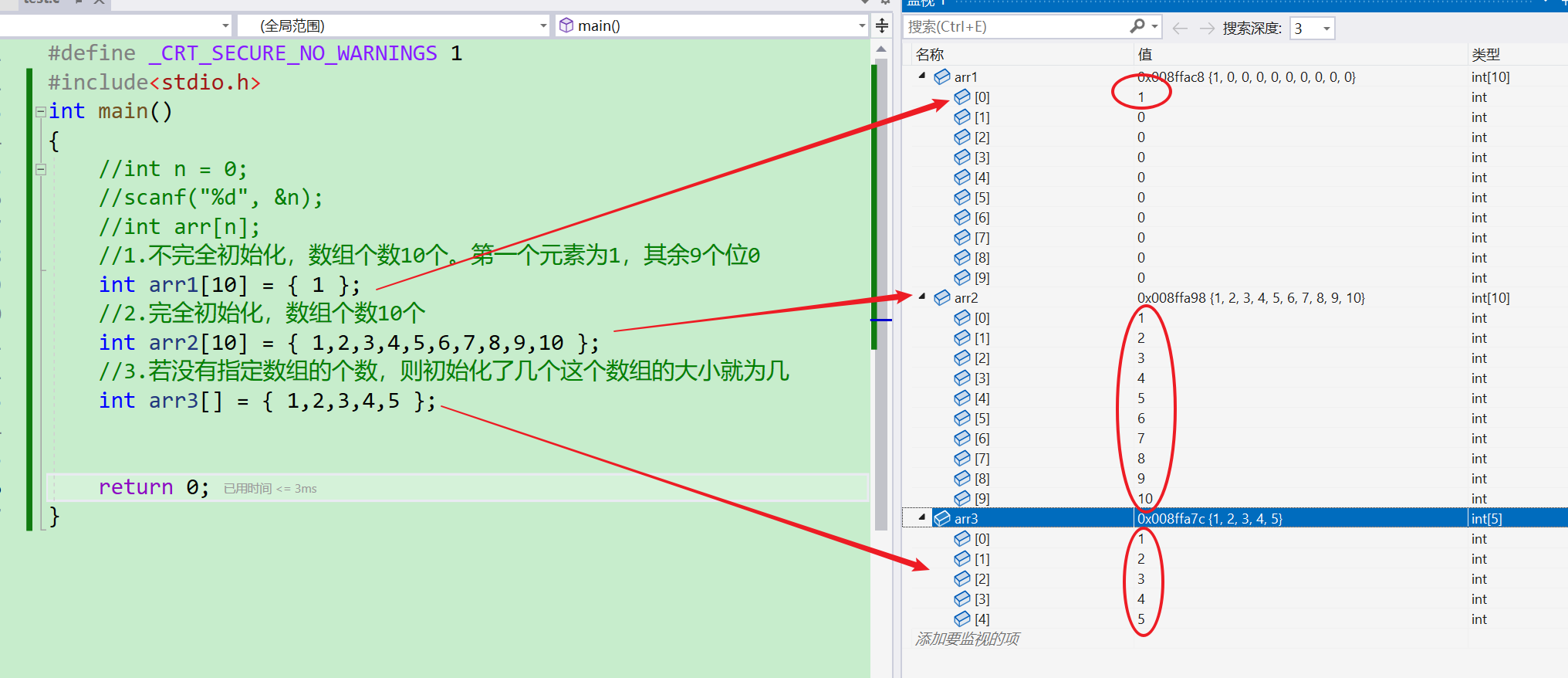Click the watch search (Ctrl+E) input field
Screen dimensions: 1568x678
pyautogui.click(x=1015, y=26)
